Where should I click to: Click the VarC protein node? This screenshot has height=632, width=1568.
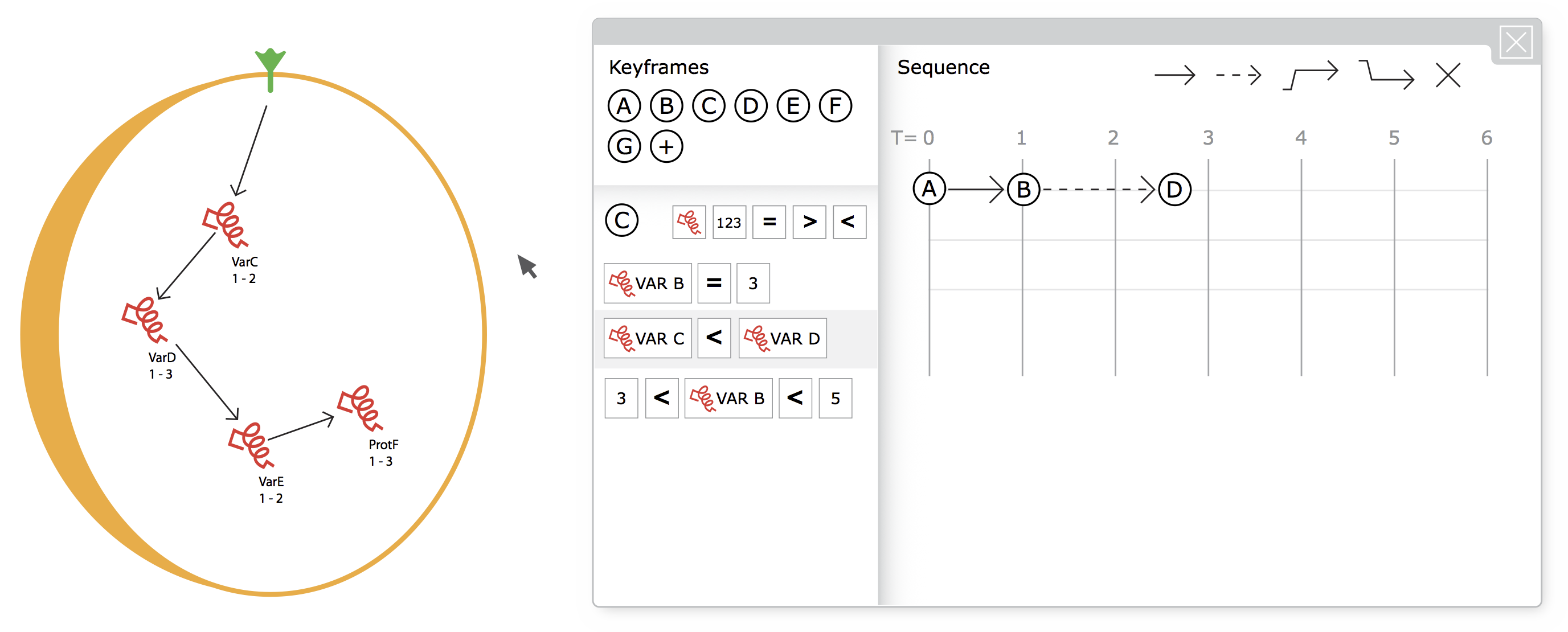(x=225, y=225)
